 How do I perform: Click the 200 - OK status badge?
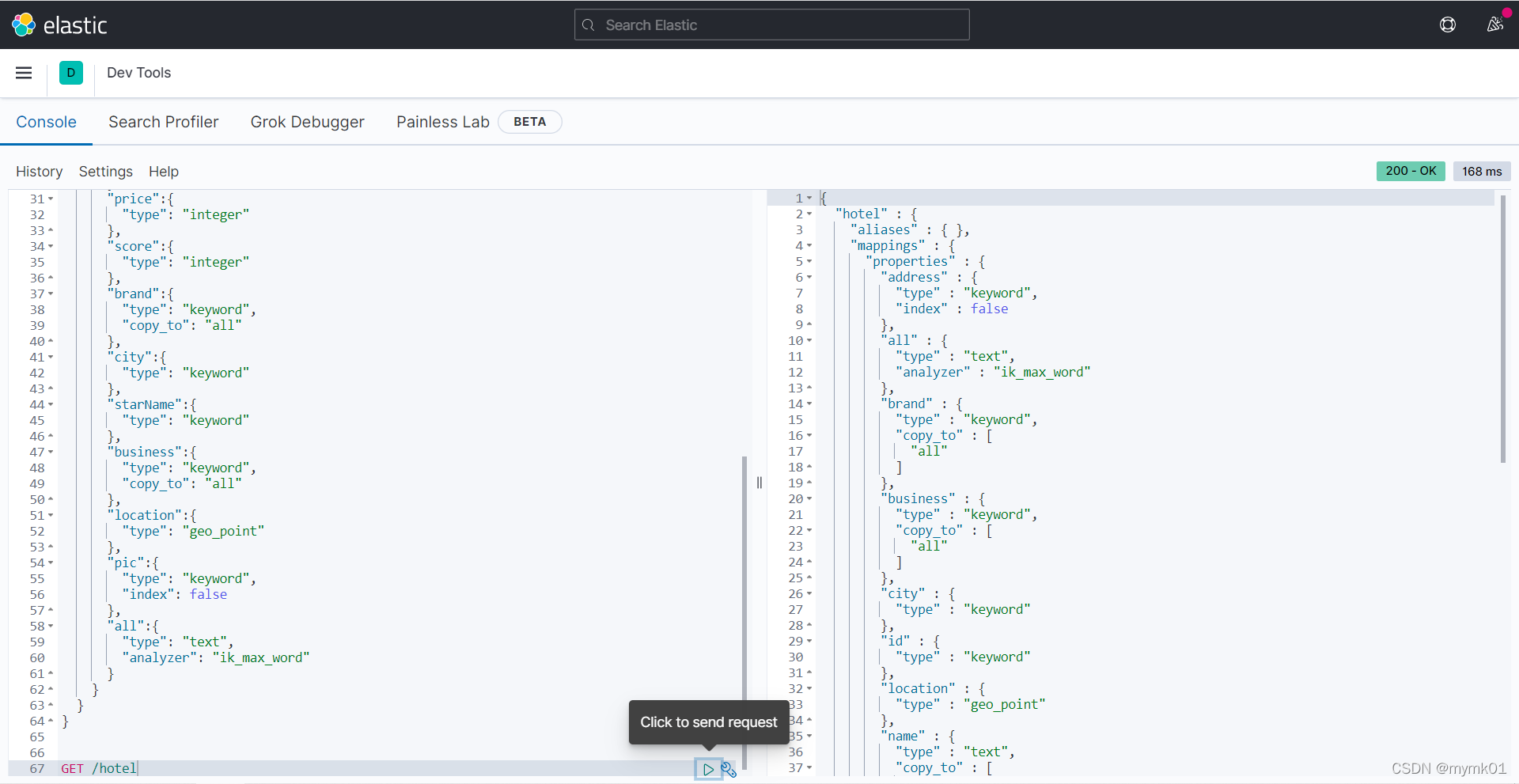[1411, 171]
